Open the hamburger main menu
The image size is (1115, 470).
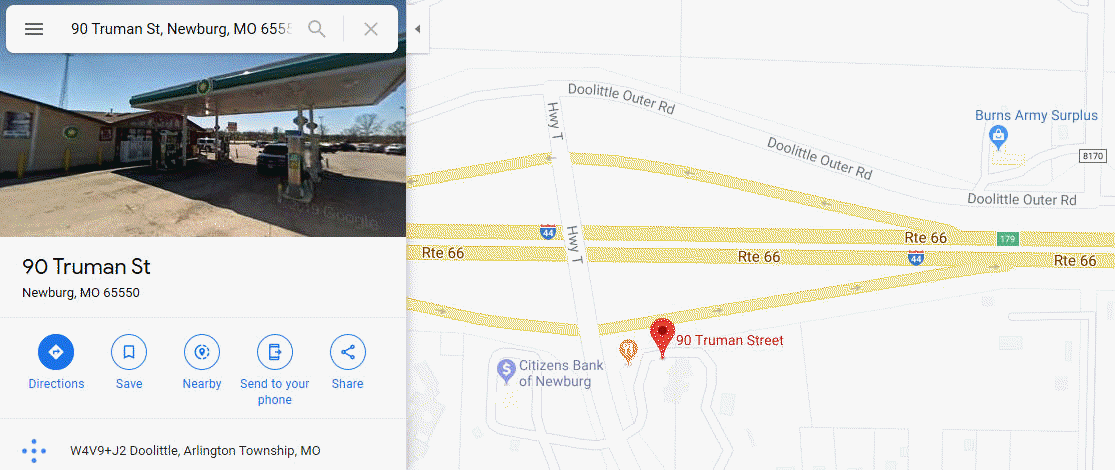pos(34,29)
